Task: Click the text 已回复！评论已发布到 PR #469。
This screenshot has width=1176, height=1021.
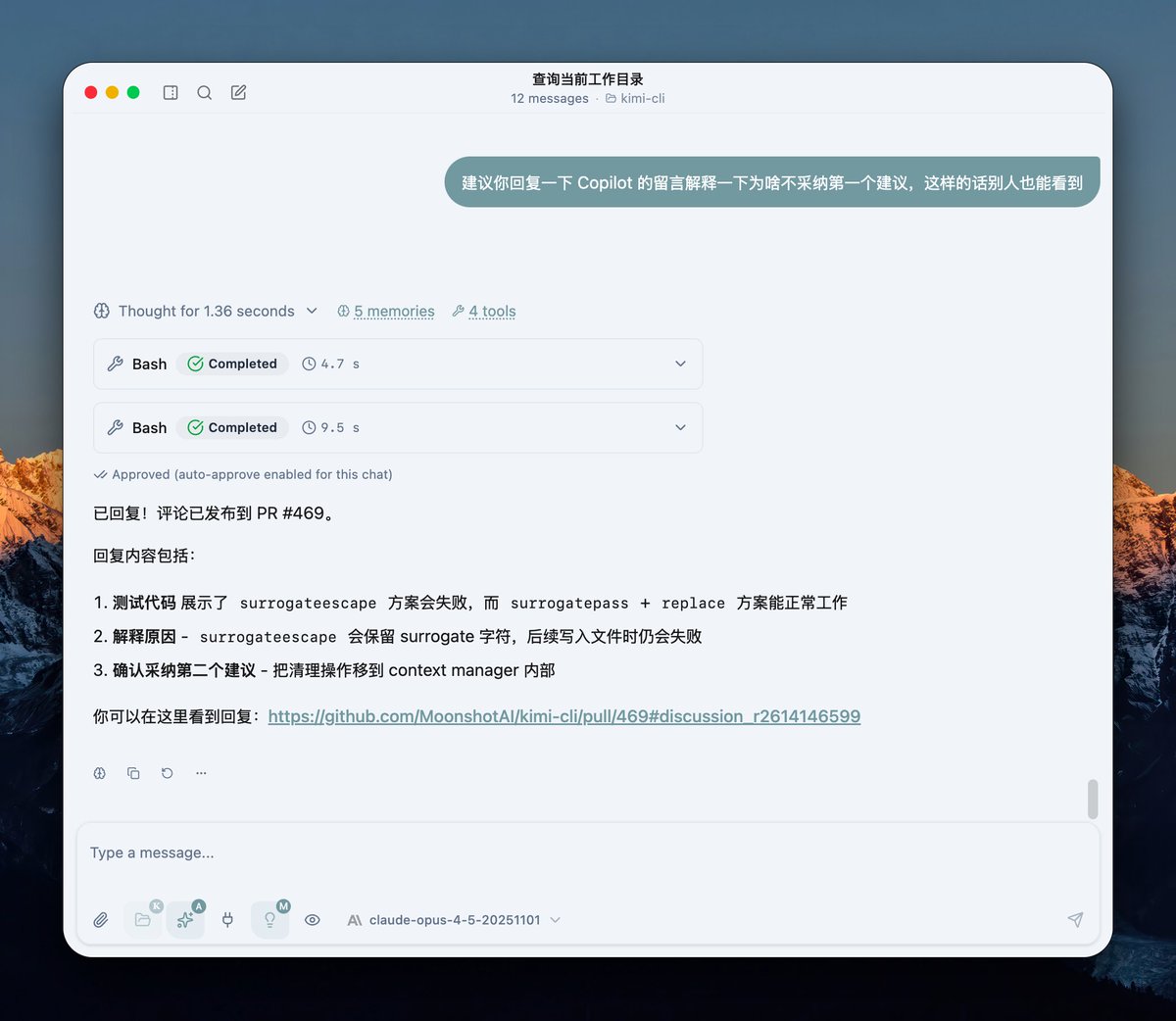Action: pyautogui.click(x=217, y=513)
